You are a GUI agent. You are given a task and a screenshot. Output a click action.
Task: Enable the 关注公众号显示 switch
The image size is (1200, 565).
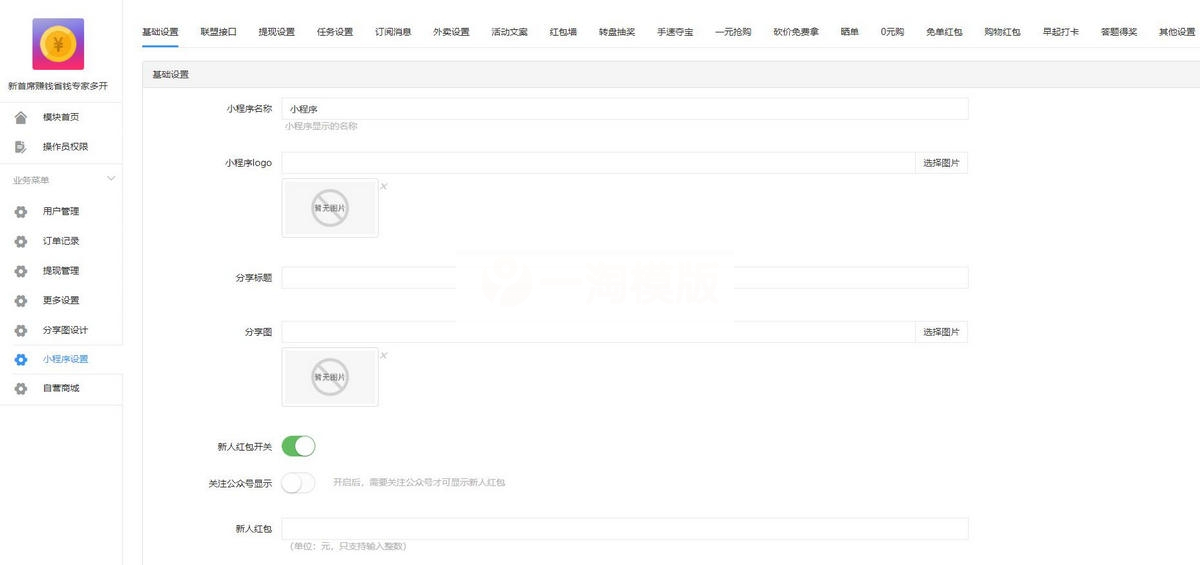click(298, 483)
